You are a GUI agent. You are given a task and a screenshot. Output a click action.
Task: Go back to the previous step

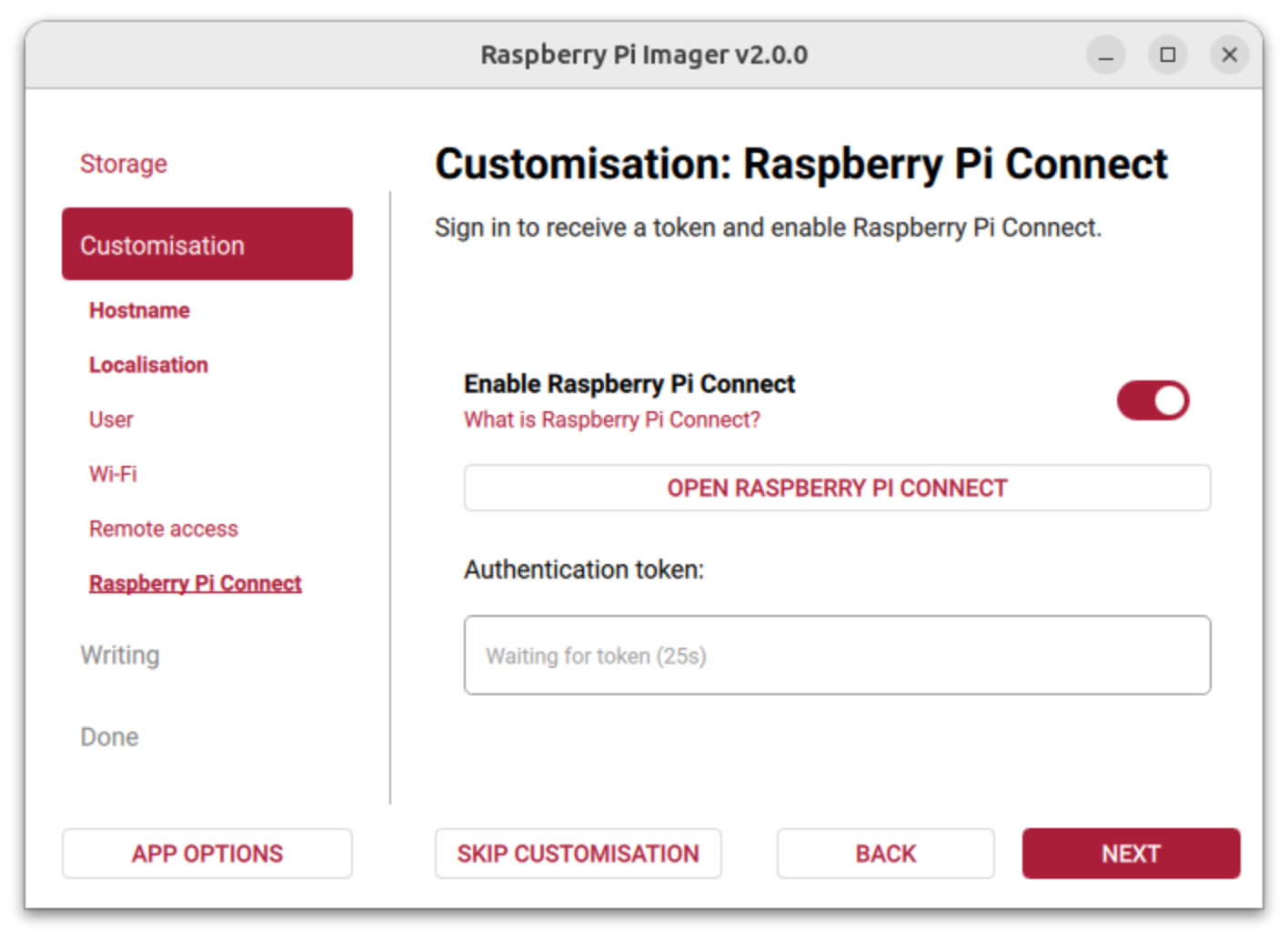click(885, 853)
